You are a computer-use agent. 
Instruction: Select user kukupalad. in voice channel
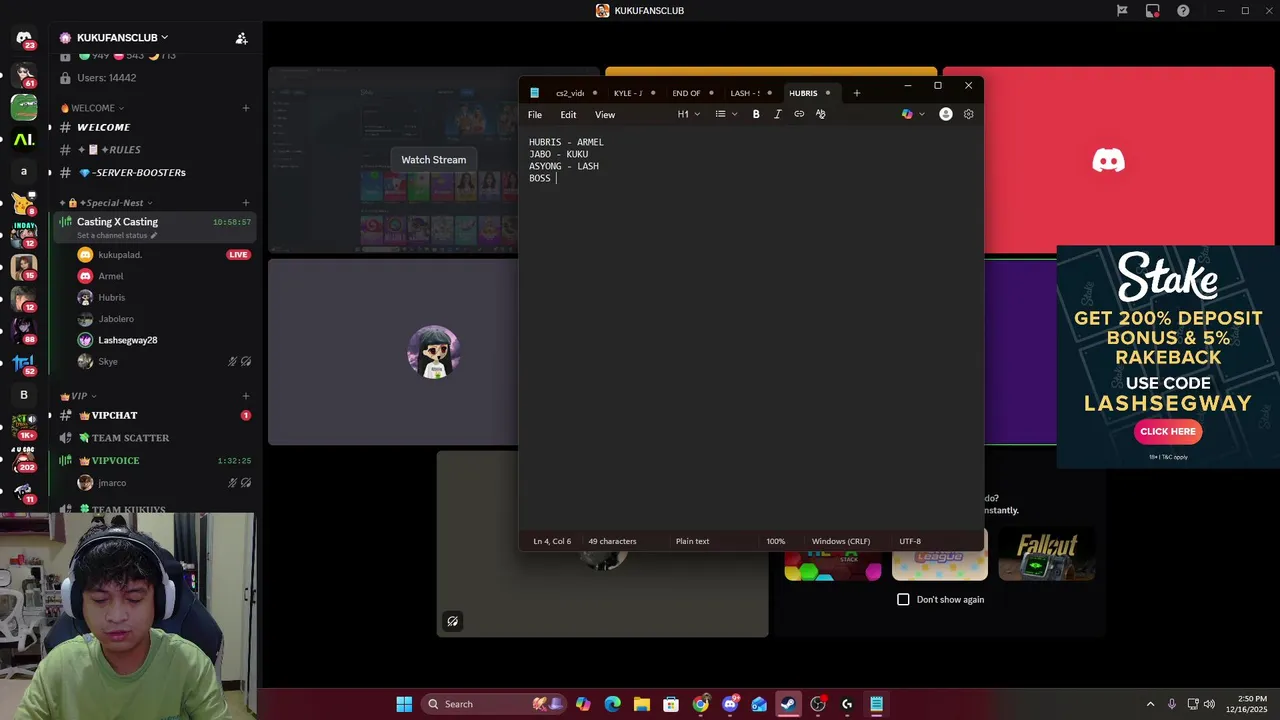pos(163,255)
